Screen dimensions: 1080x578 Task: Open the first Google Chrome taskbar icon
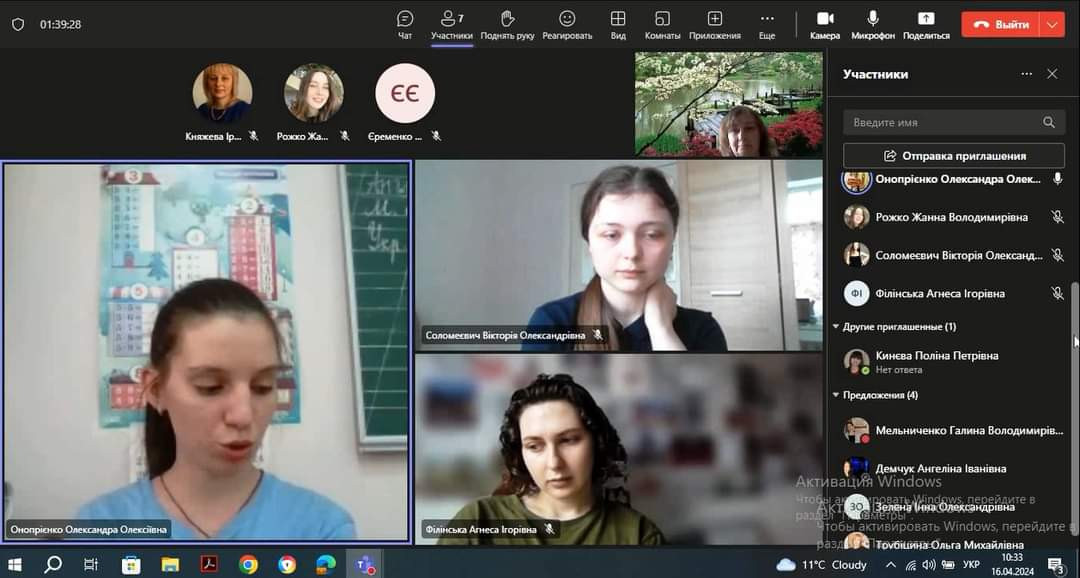click(248, 565)
